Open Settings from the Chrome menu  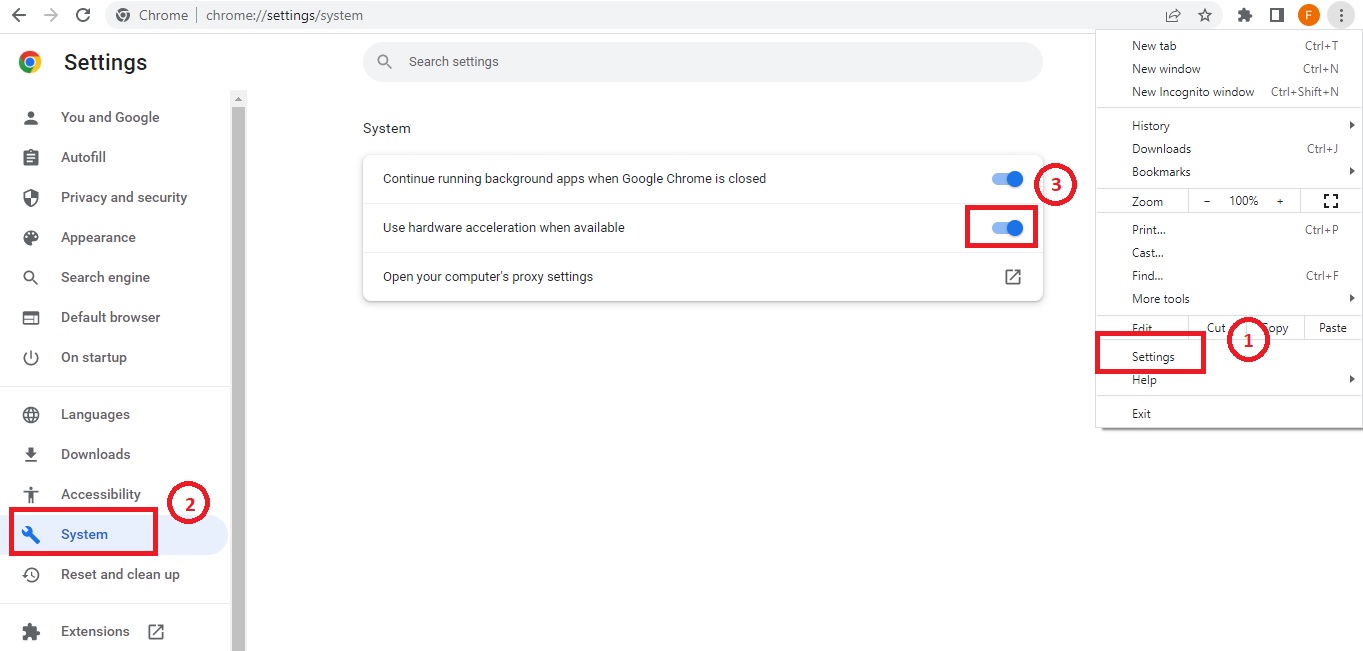[1229, 357]
